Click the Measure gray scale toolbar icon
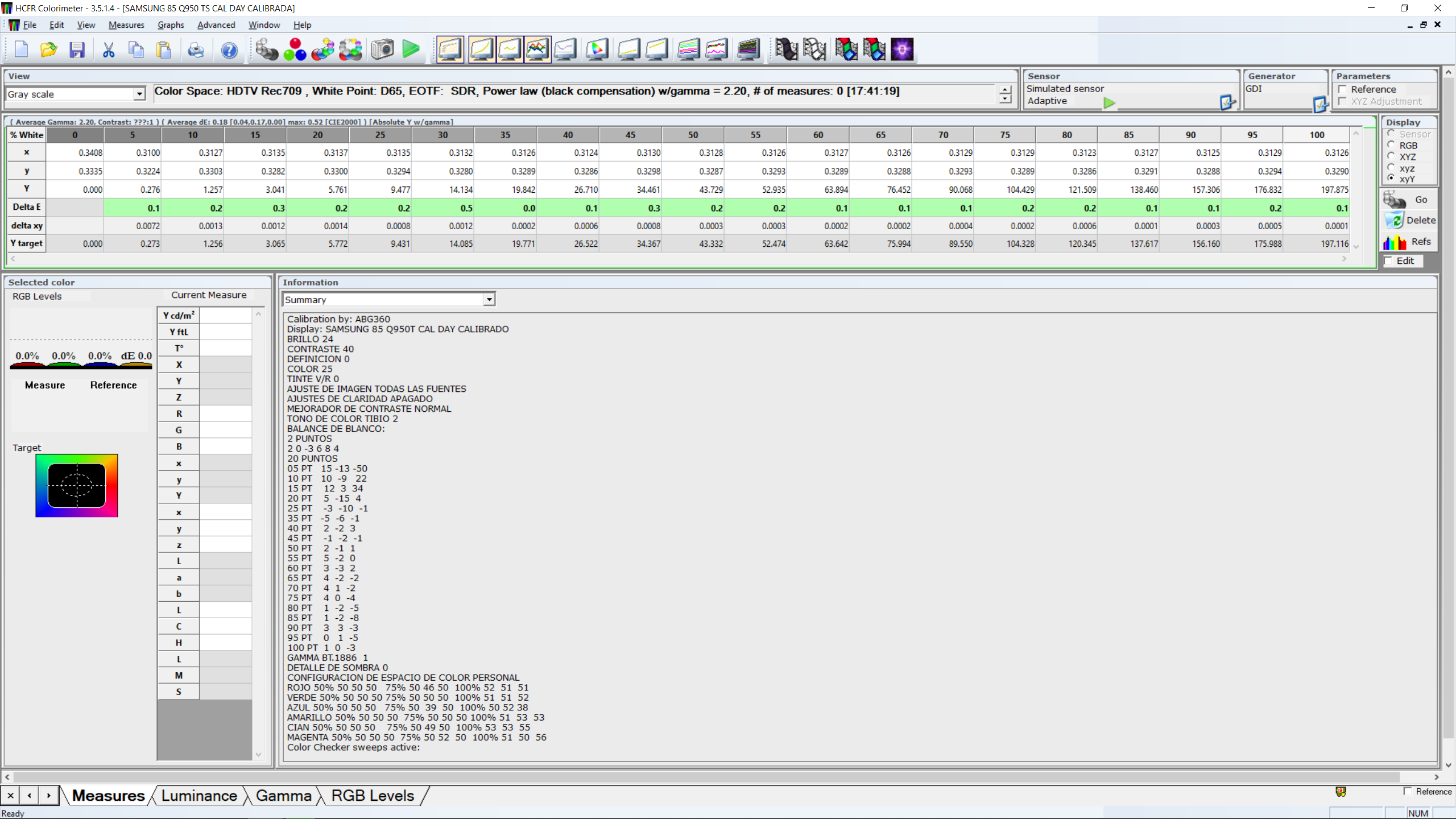Image resolution: width=1456 pixels, height=819 pixels. [266, 49]
